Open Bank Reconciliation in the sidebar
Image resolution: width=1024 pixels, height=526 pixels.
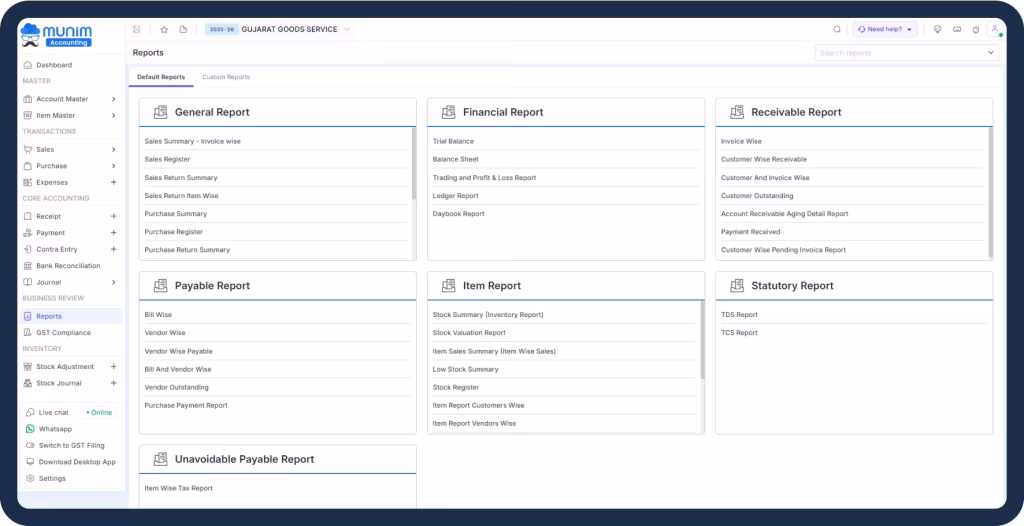pos(68,266)
